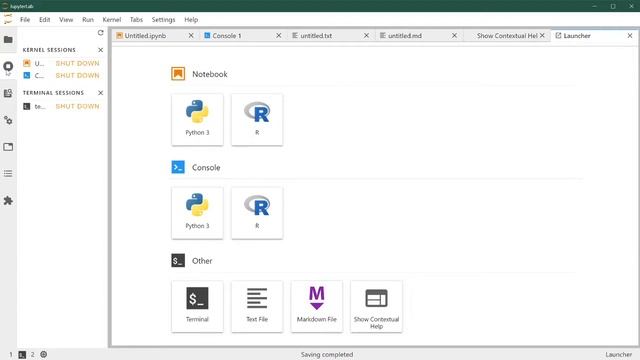Shut down the terminal session
Screen dimensions: 640x360
tap(78, 107)
